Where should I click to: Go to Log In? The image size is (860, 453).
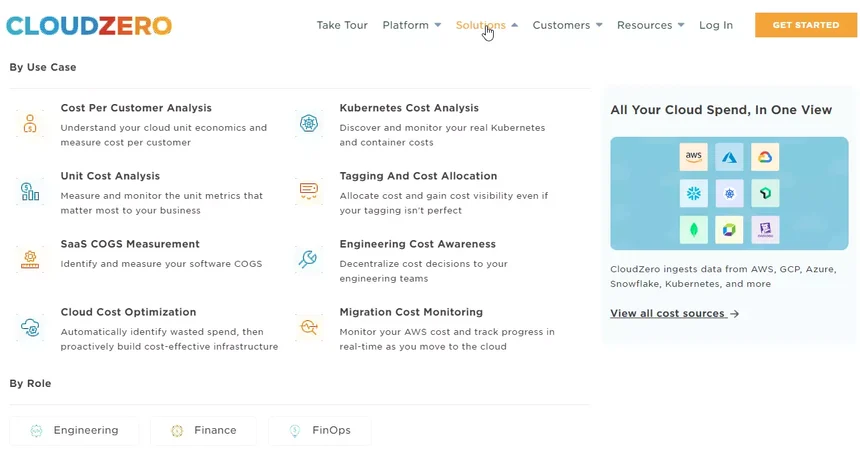pyautogui.click(x=716, y=25)
